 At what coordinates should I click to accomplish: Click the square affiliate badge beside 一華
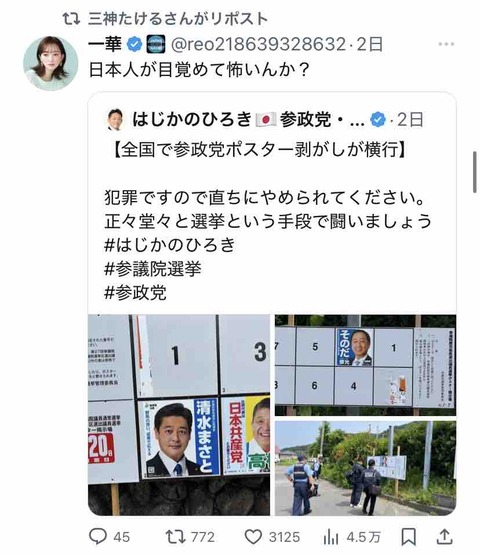[x=156, y=45]
